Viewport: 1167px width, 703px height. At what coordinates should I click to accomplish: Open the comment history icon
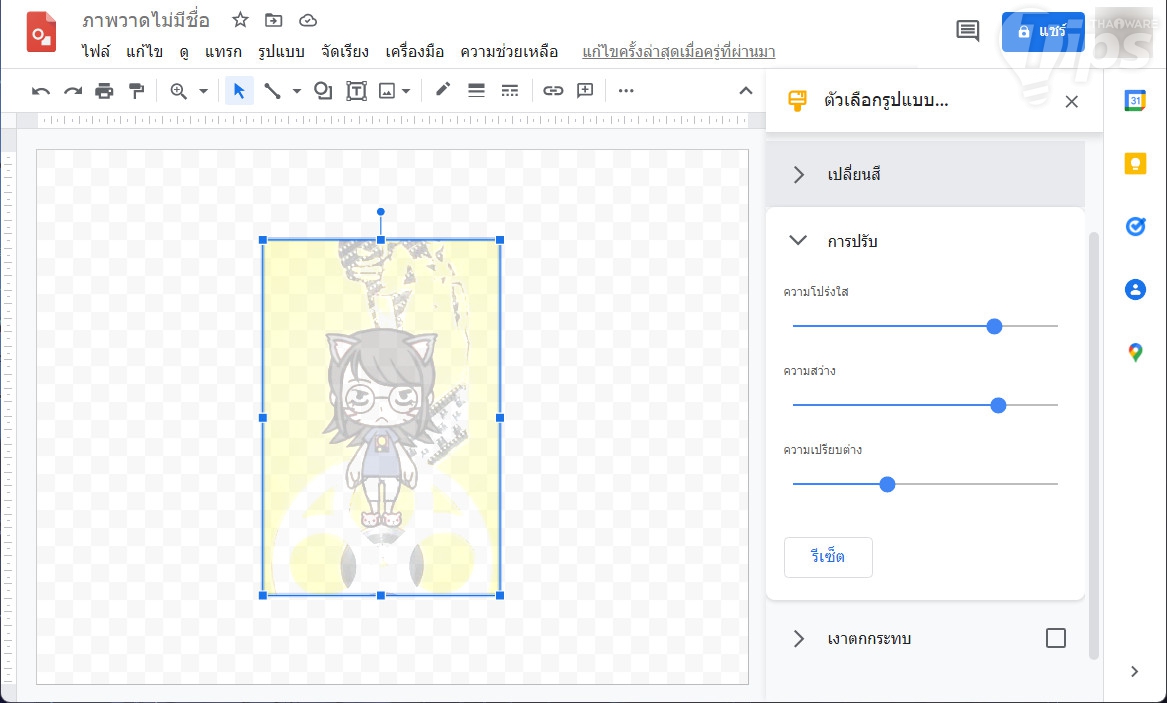tap(967, 31)
